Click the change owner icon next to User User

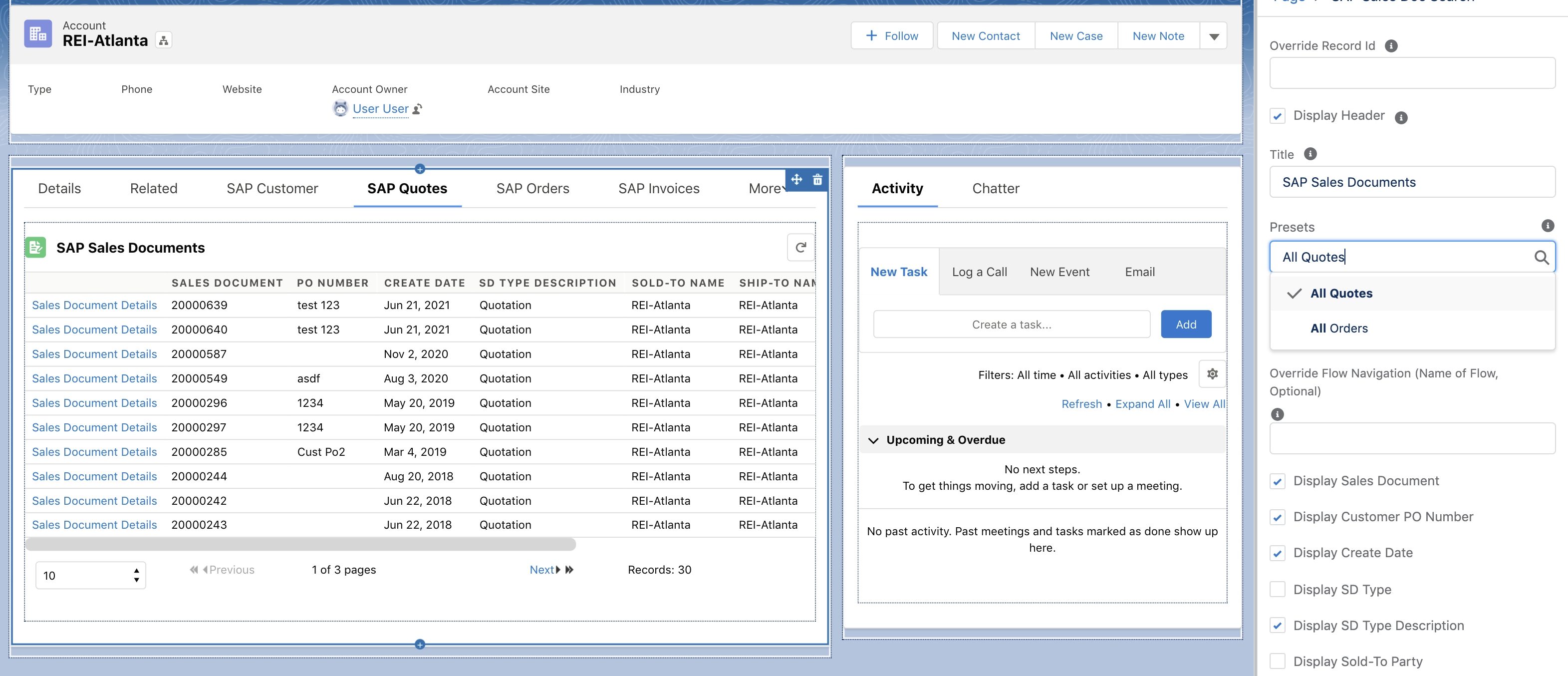(x=418, y=109)
